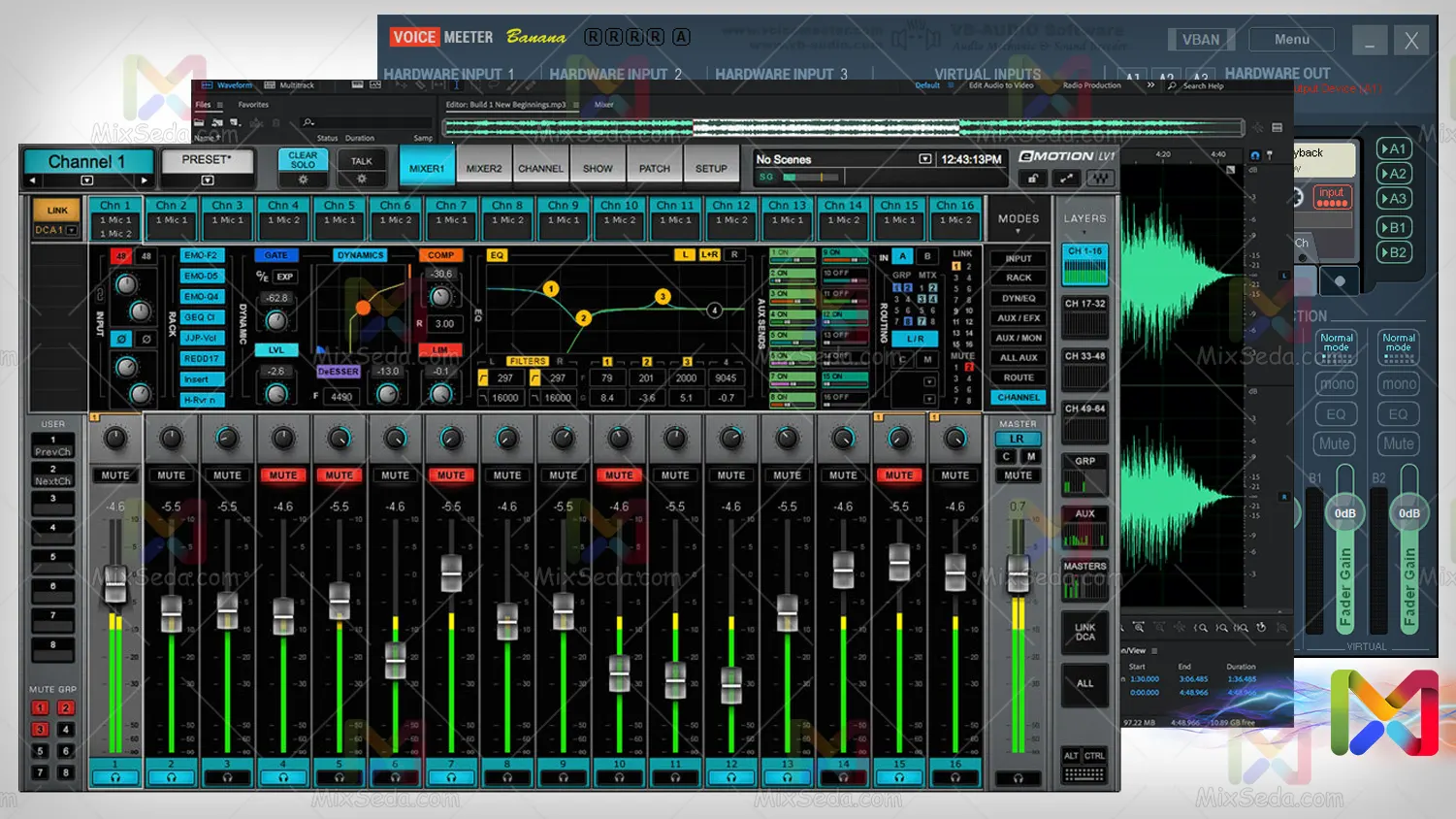Expand the DCA 1 link dropdown
Viewport: 1456px width, 819px height.
click(x=72, y=230)
